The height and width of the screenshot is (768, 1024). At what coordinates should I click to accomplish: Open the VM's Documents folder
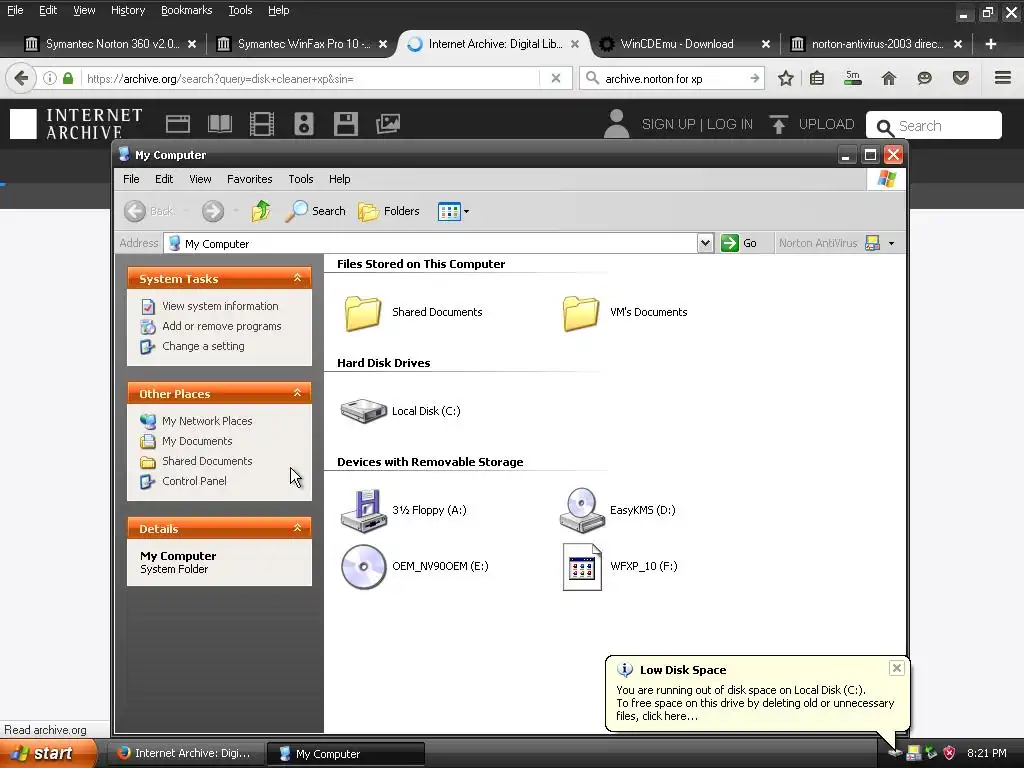[581, 312]
